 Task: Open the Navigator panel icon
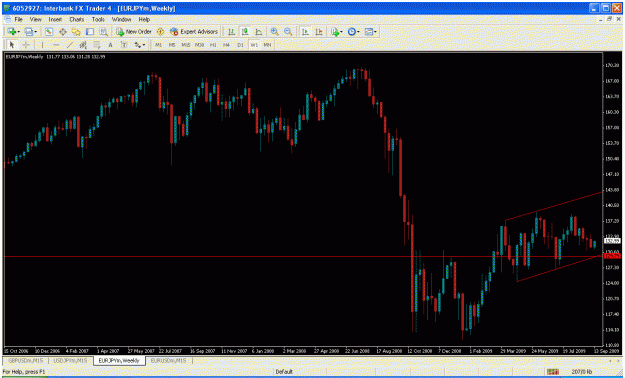click(x=76, y=32)
